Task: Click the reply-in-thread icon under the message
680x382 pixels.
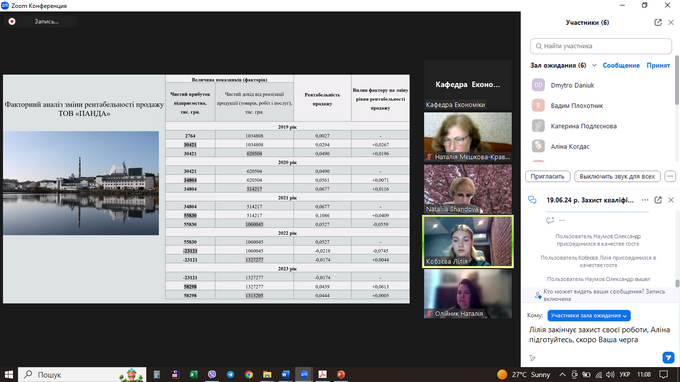Action: (550, 220)
